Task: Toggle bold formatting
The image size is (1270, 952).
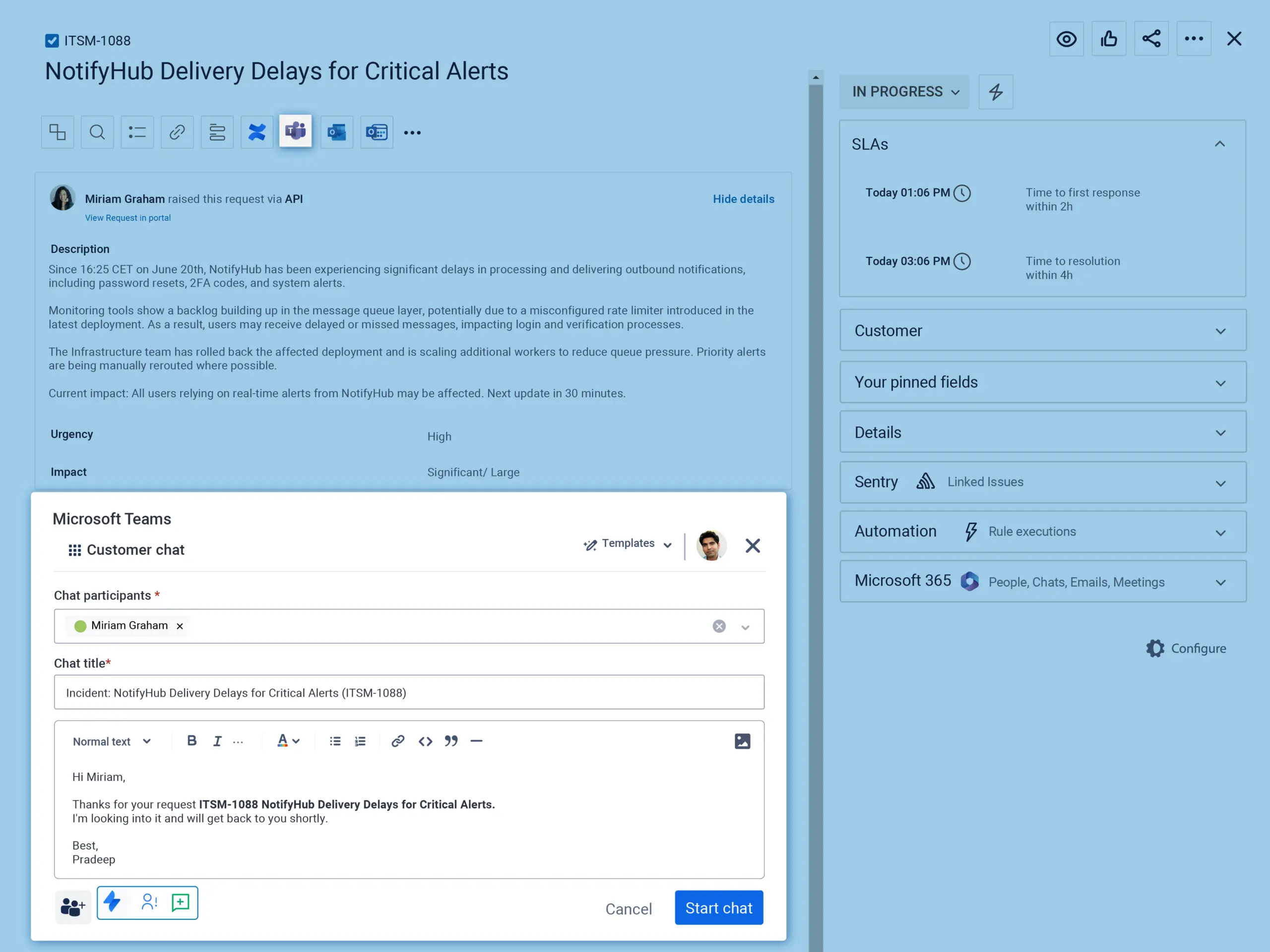Action: (192, 741)
